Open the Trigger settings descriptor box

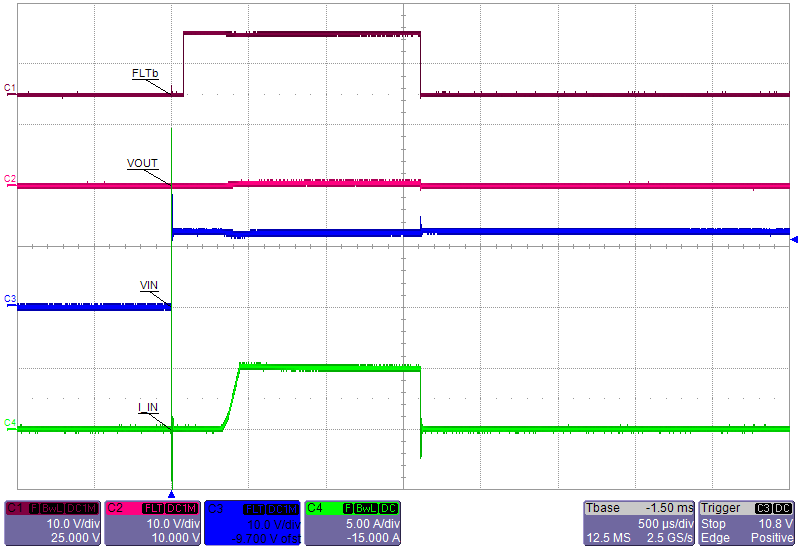[x=747, y=522]
